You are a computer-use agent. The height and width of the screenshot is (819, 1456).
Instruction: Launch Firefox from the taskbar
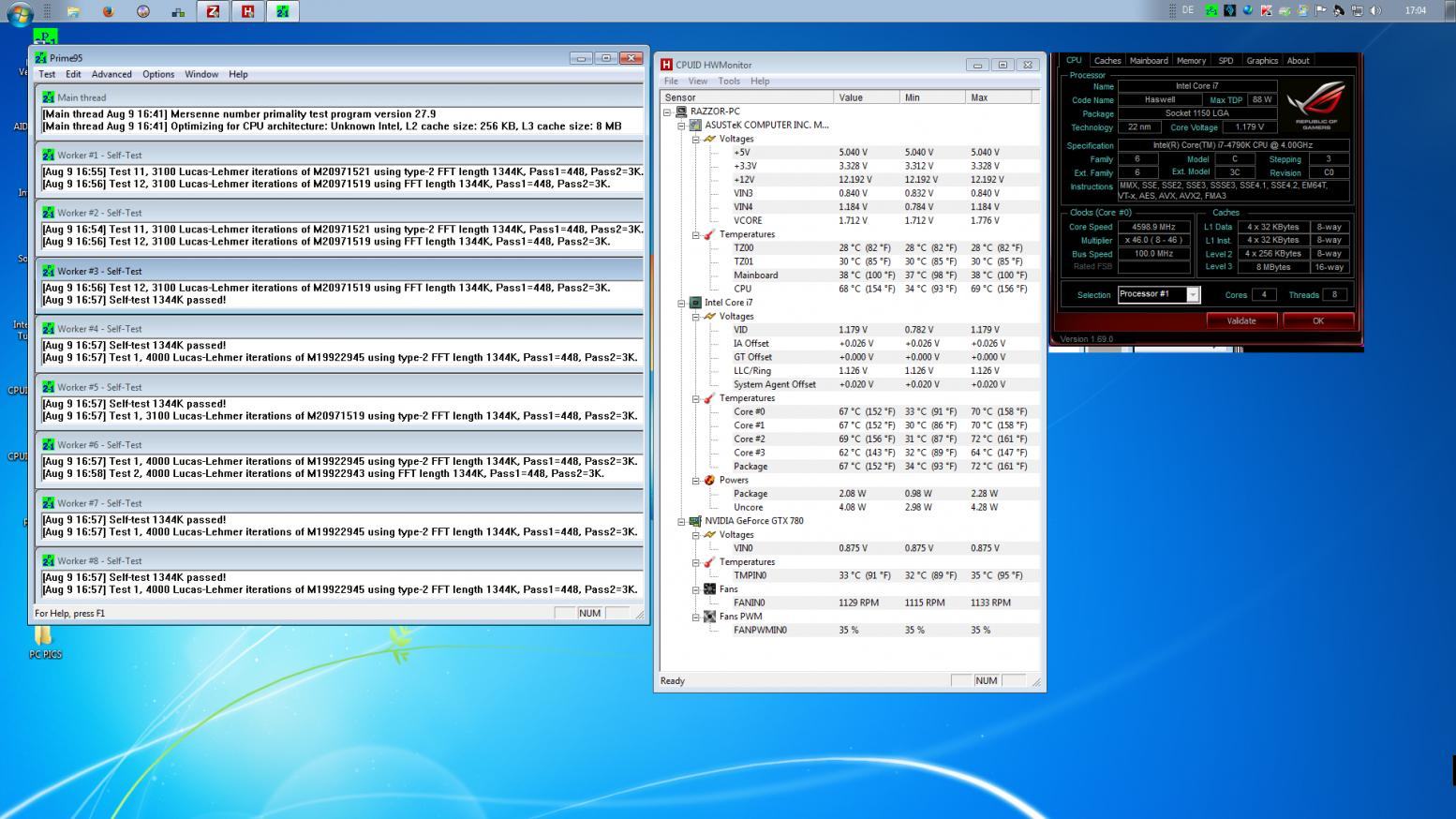108,11
